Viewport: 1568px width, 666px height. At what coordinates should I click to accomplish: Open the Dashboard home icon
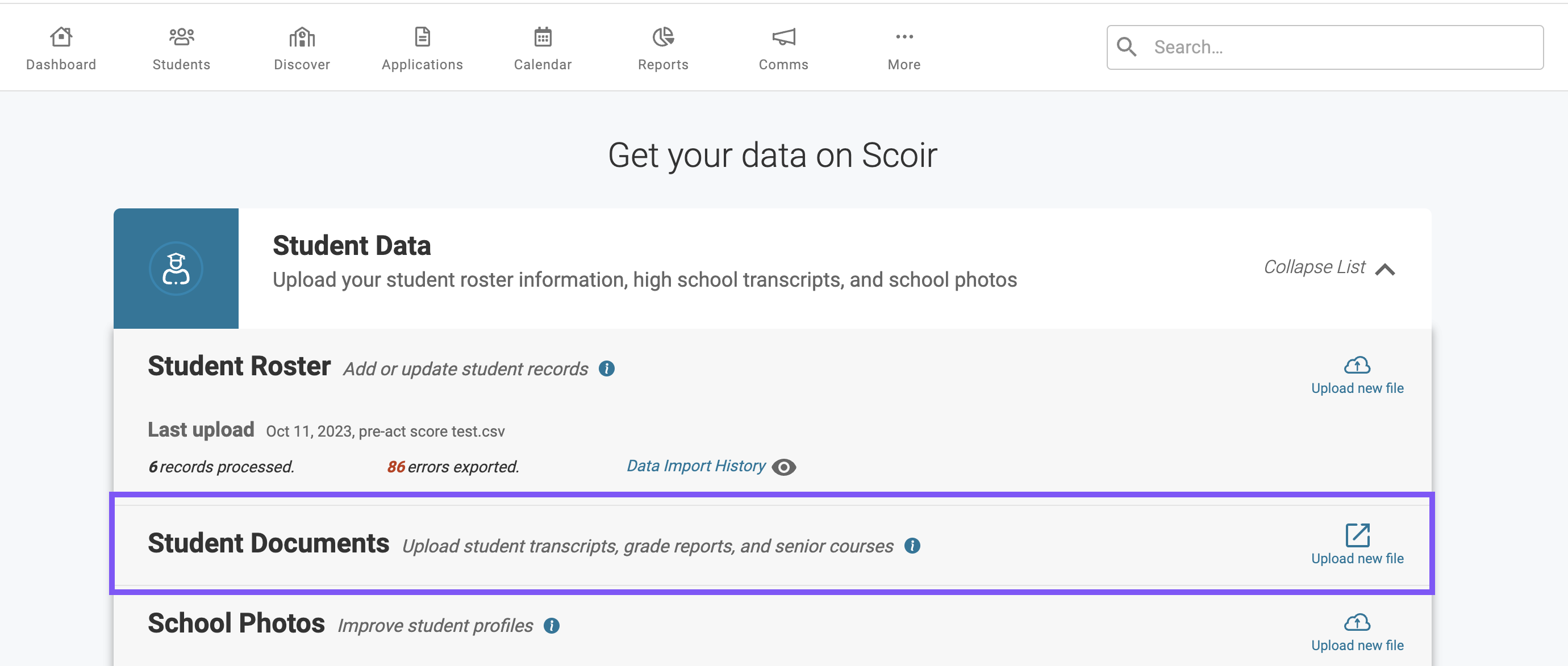pos(61,37)
